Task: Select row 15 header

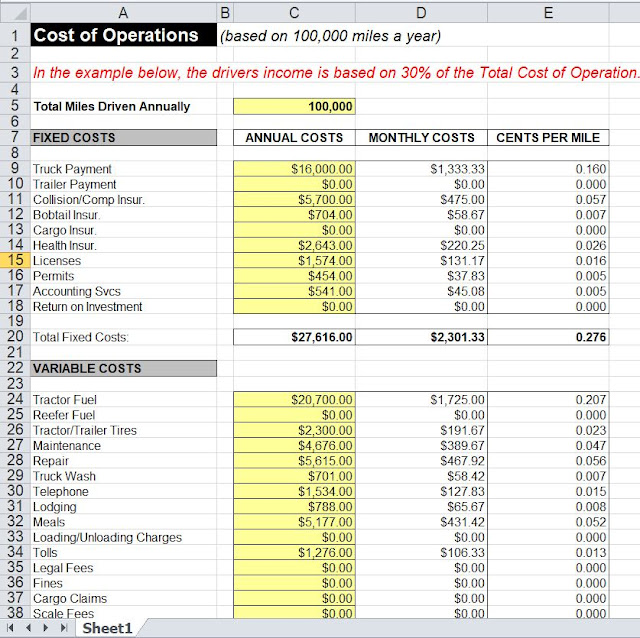Action: 15,260
